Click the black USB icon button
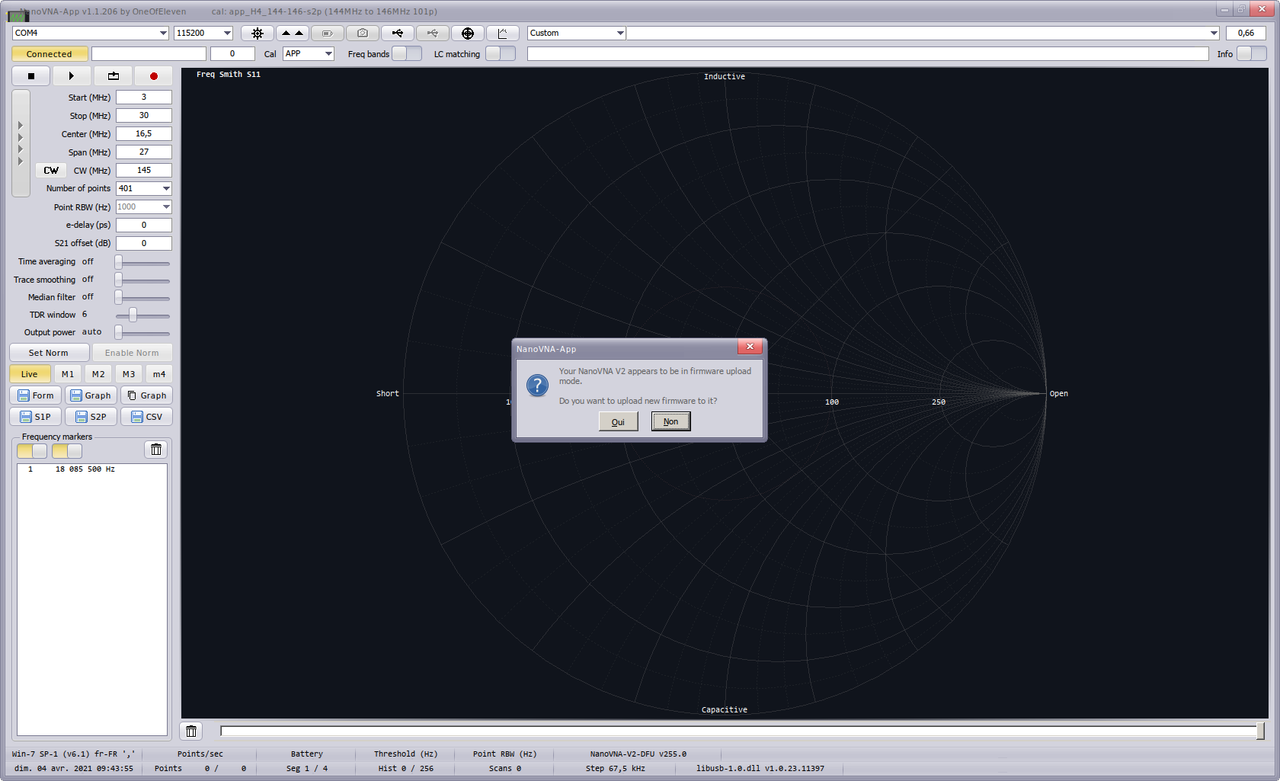Image resolution: width=1280 pixels, height=781 pixels. (397, 33)
